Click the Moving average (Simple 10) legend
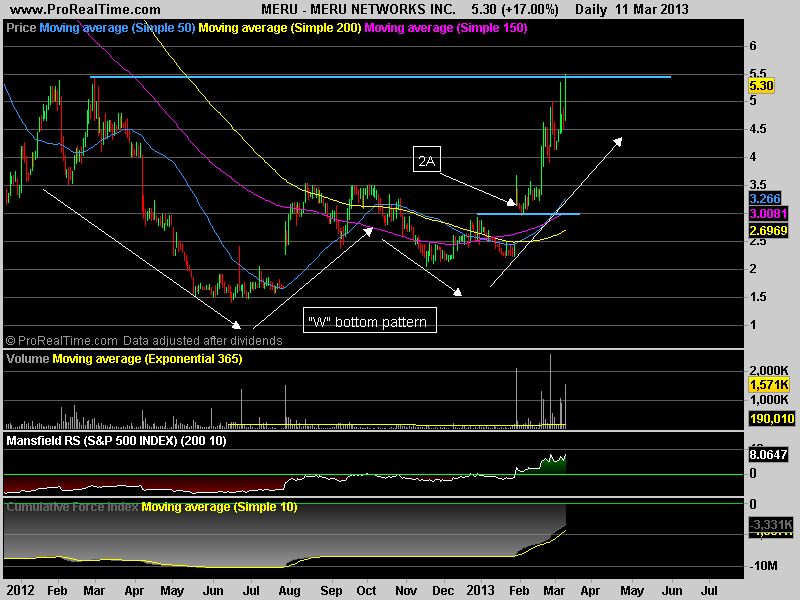 (219, 507)
